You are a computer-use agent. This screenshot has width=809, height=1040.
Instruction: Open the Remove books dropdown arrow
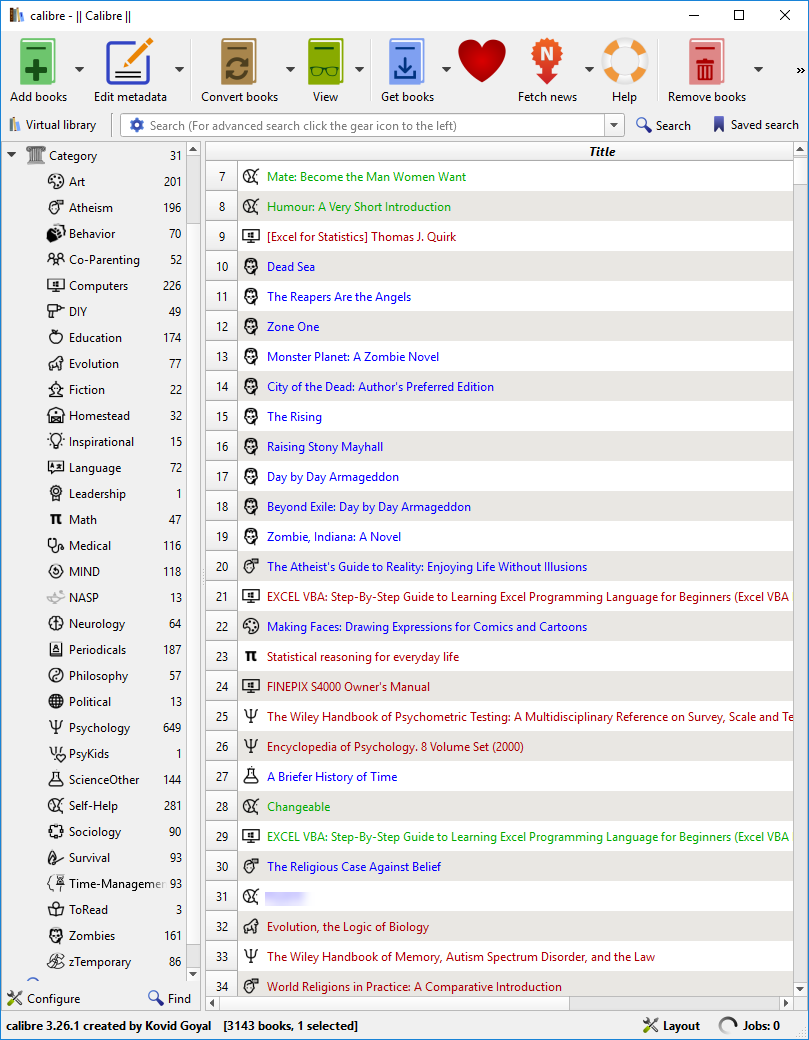coord(759,69)
